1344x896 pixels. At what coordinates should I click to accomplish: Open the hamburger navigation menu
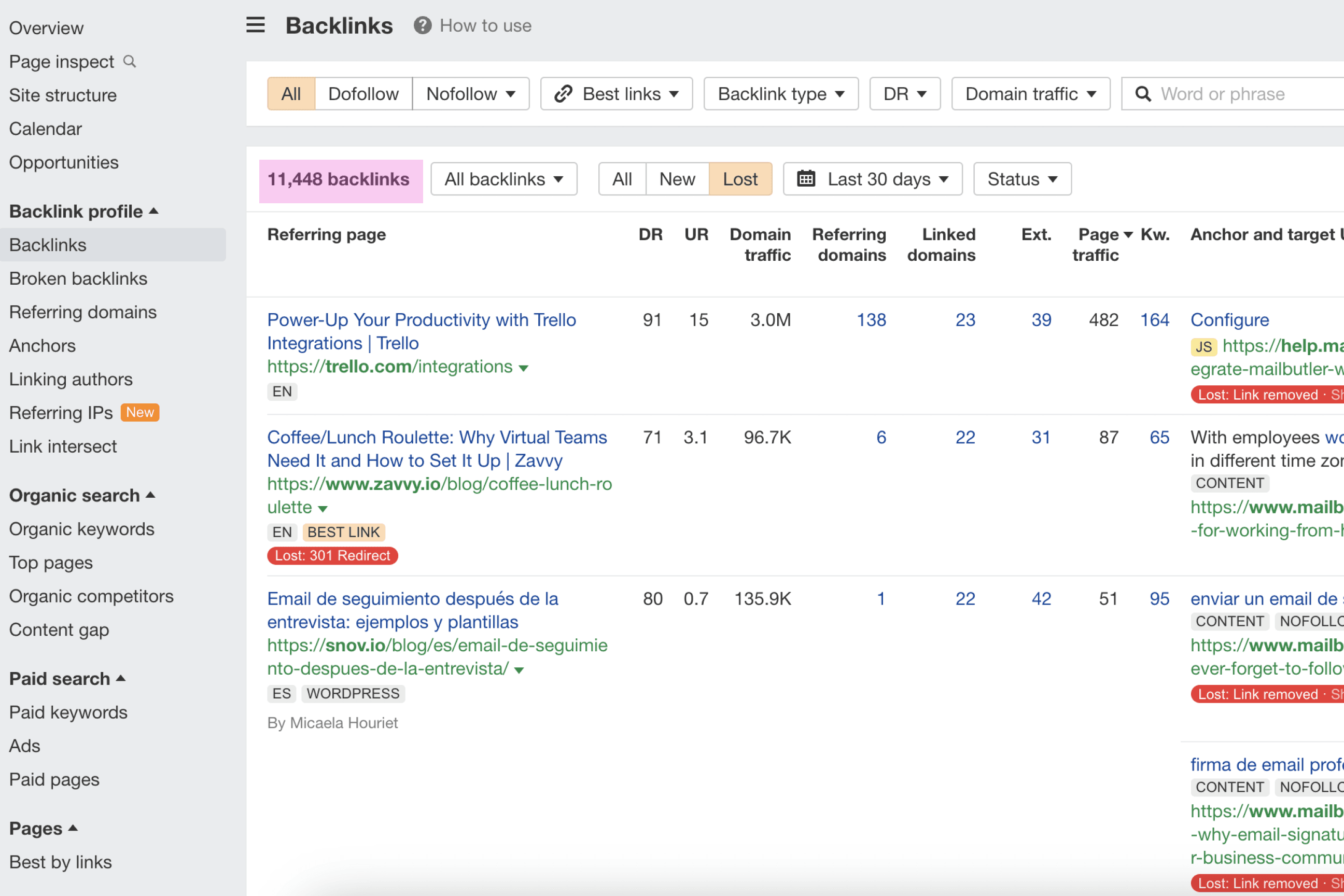click(255, 25)
